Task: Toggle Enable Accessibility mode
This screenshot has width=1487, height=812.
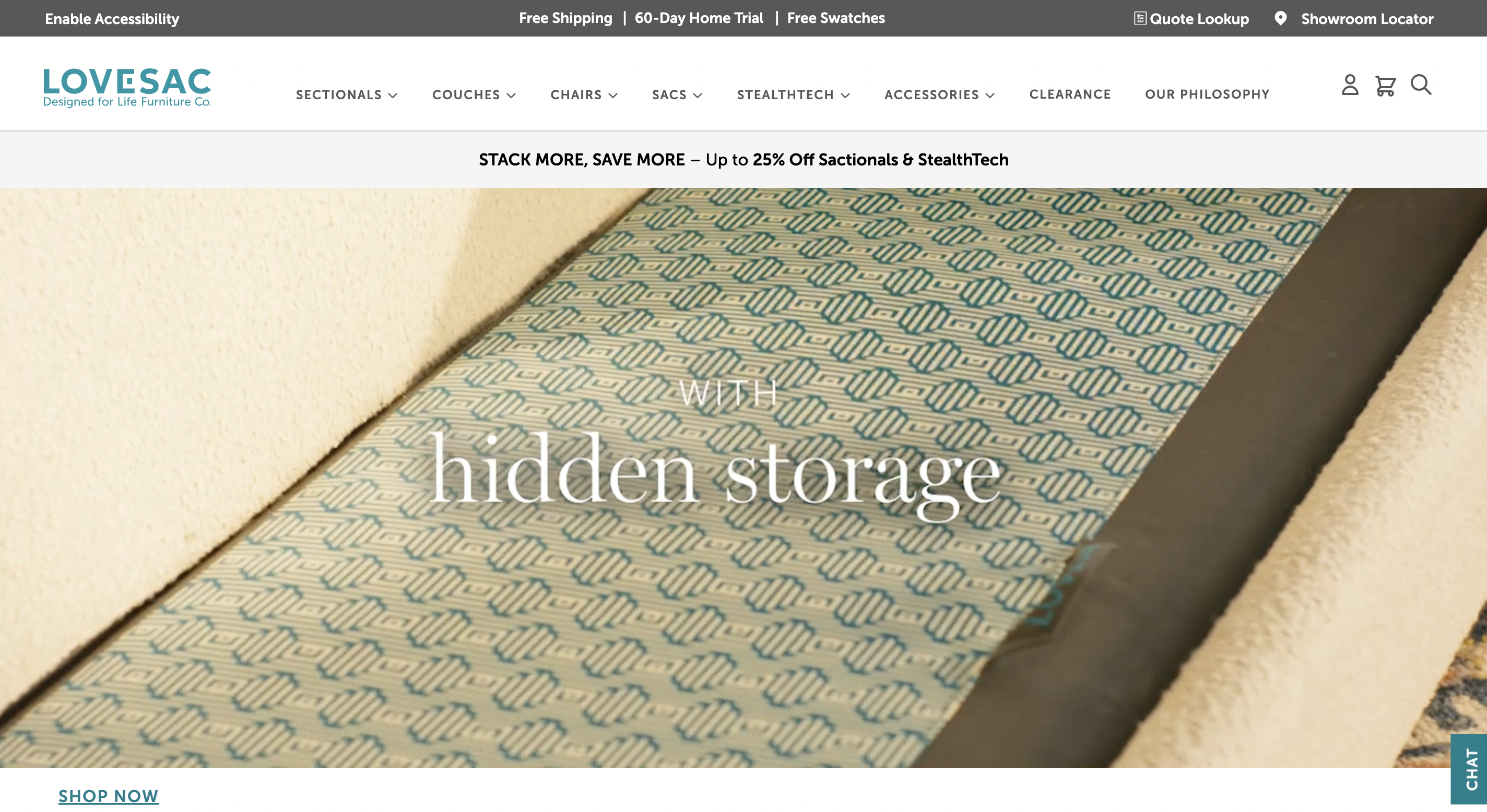Action: [112, 18]
